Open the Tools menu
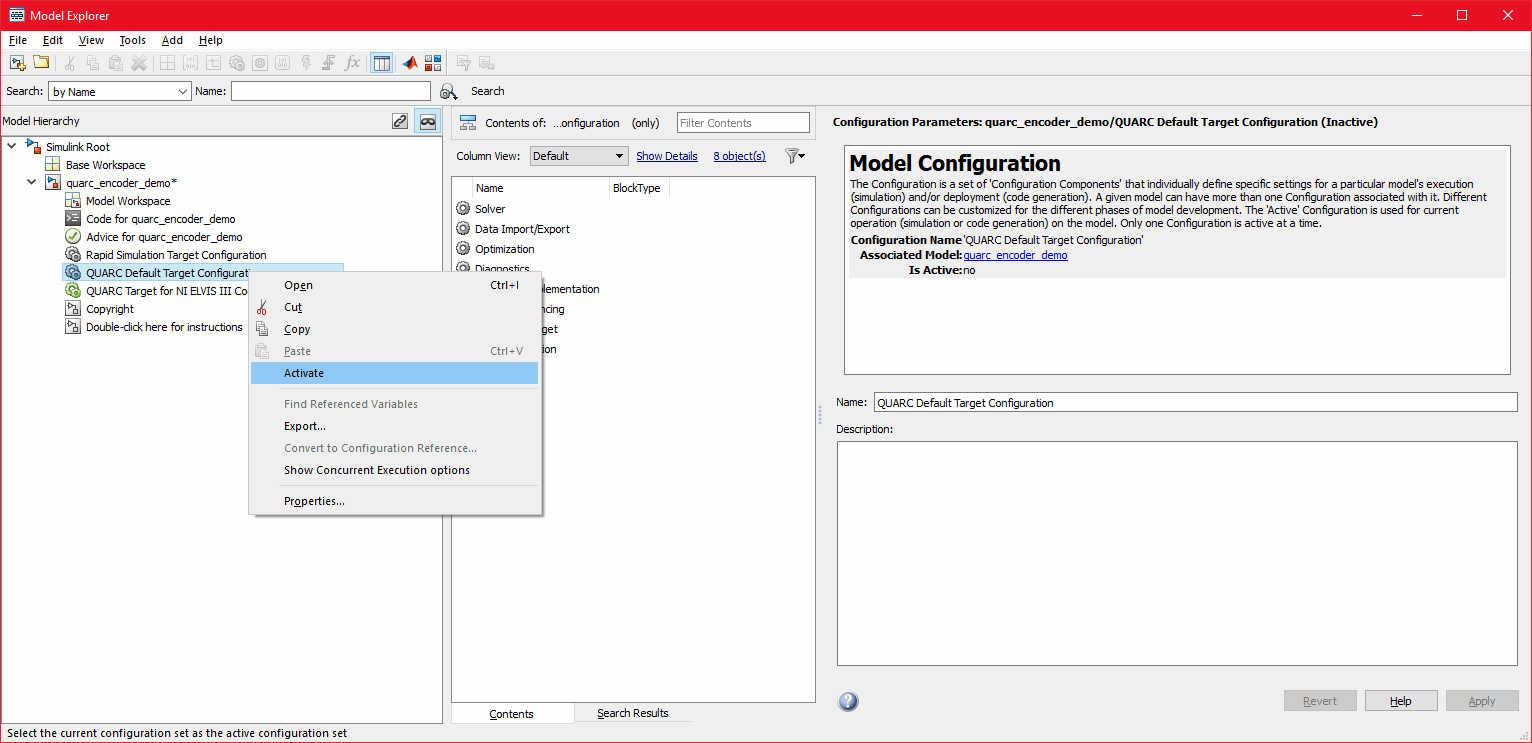The width and height of the screenshot is (1532, 743). (x=132, y=40)
